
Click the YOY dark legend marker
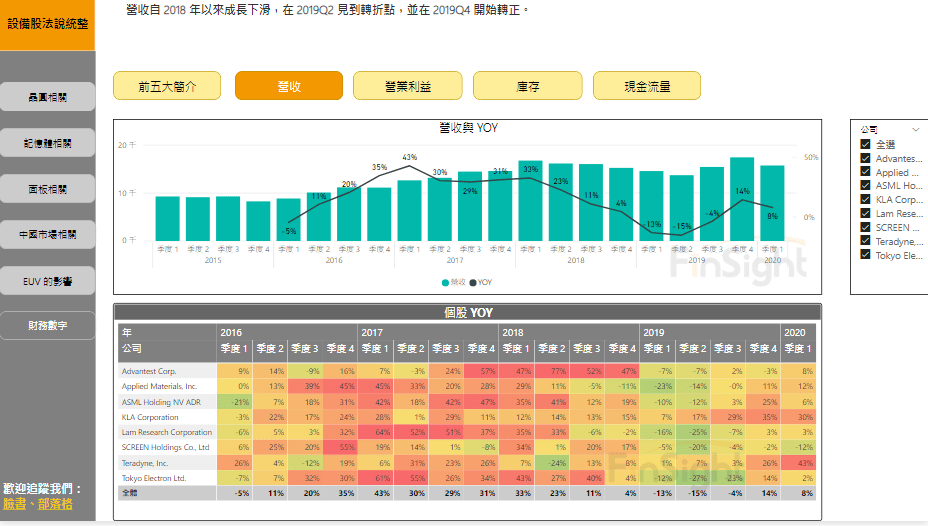(x=473, y=283)
